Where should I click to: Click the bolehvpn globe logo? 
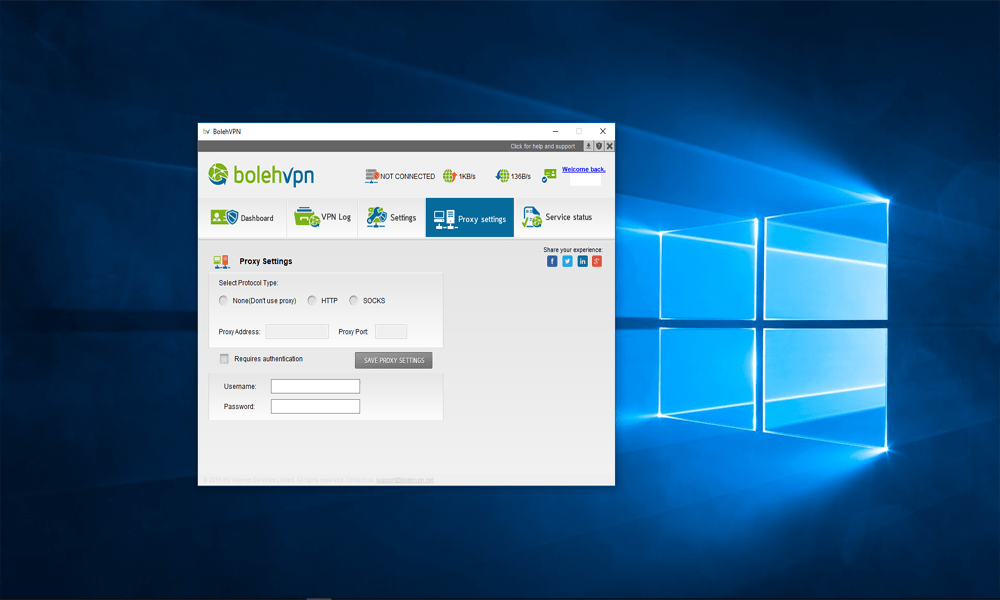(x=218, y=174)
